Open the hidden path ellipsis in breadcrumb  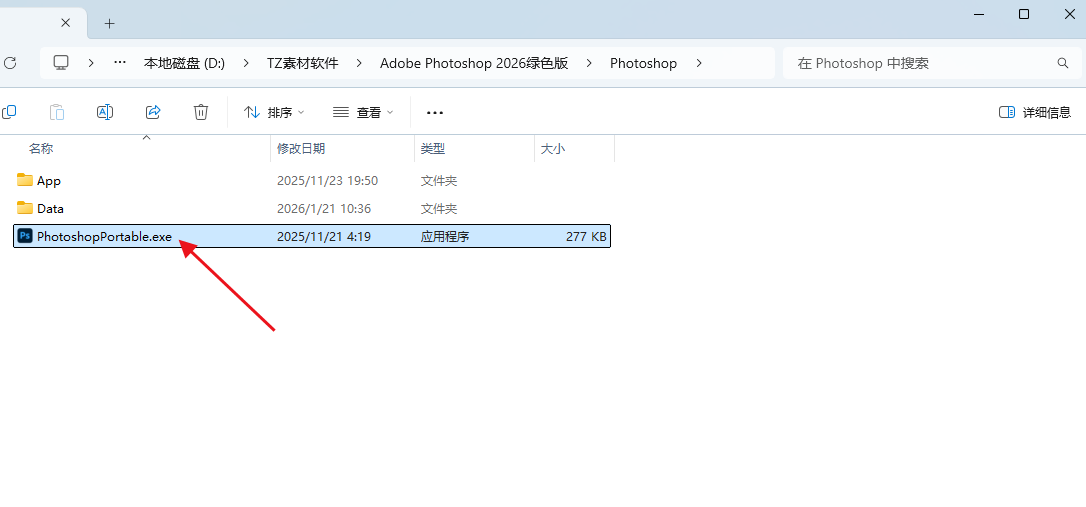point(120,62)
